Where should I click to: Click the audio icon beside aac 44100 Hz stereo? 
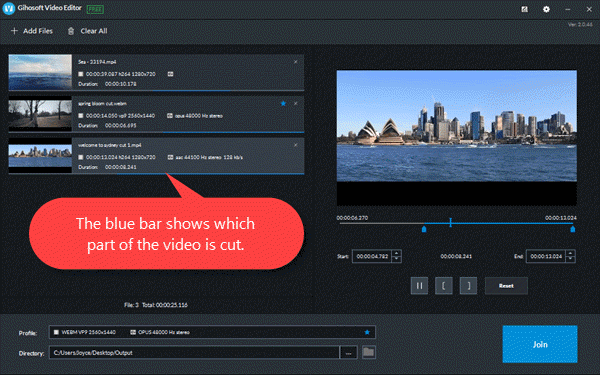(170, 157)
